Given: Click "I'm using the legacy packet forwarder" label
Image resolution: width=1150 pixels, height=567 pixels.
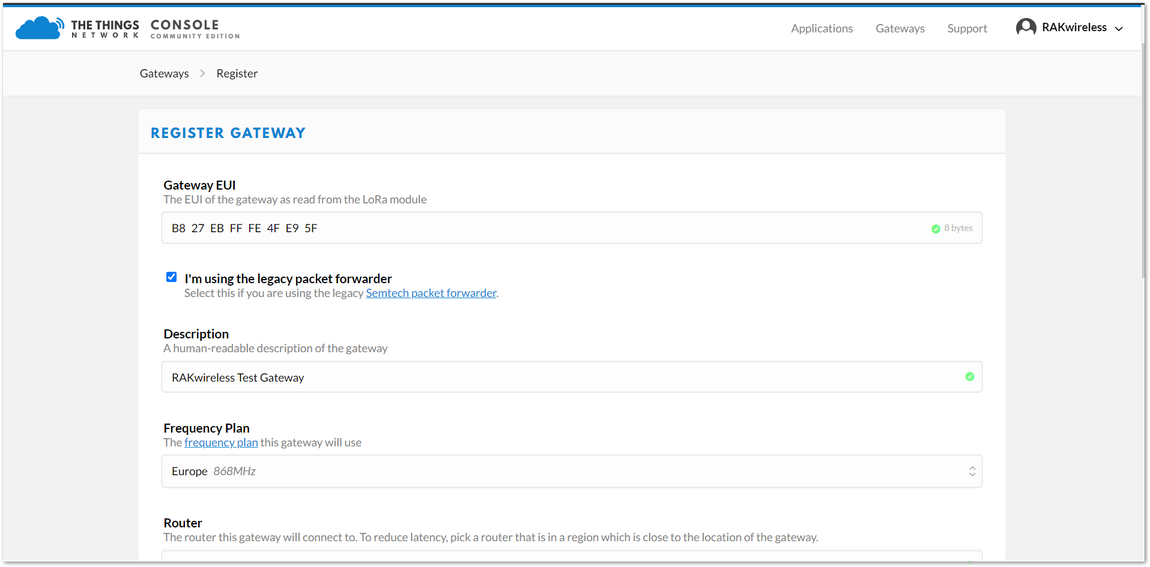Looking at the screenshot, I should 288,279.
